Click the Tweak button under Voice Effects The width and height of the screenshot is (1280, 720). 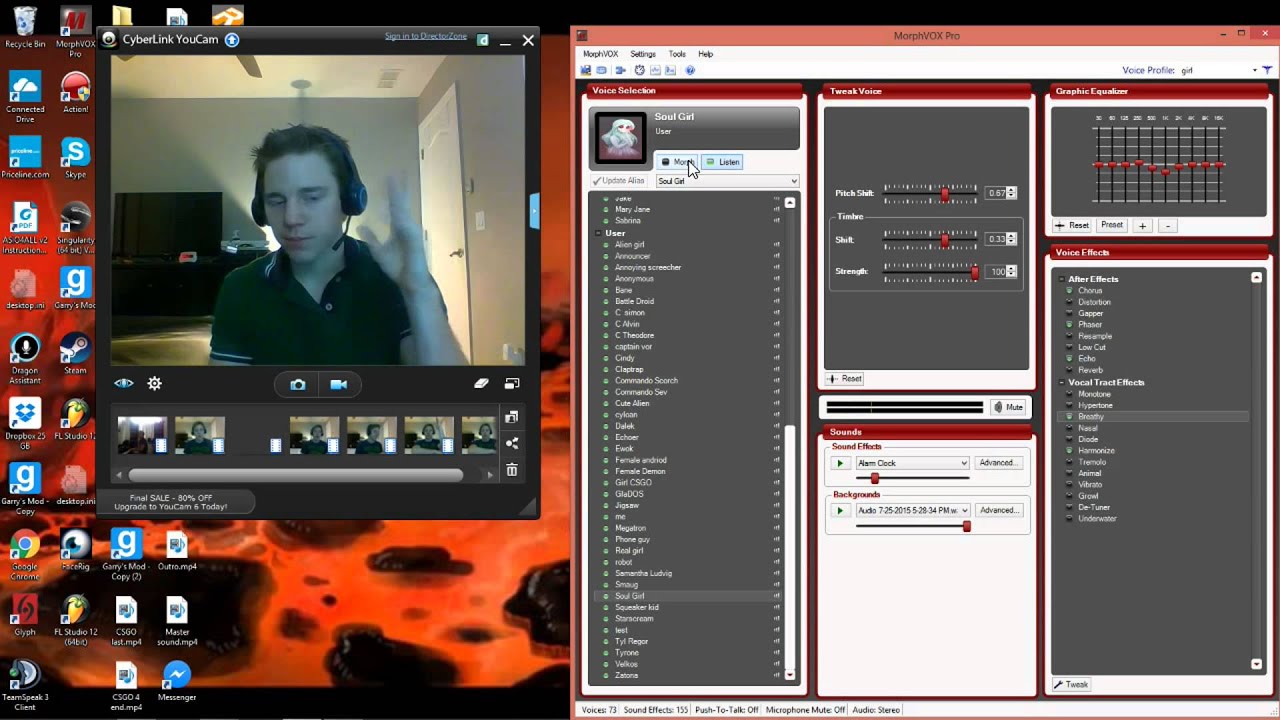1071,685
